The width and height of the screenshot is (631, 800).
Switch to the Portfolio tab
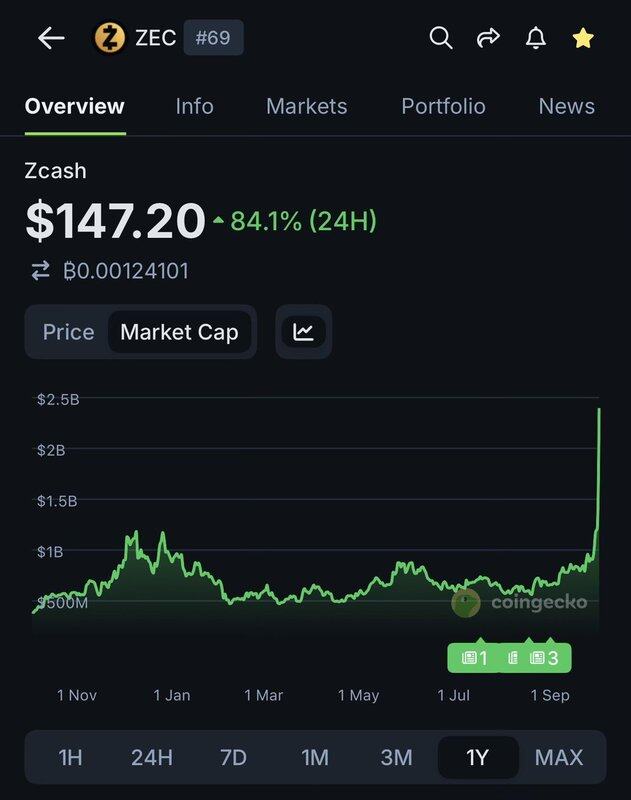[443, 106]
